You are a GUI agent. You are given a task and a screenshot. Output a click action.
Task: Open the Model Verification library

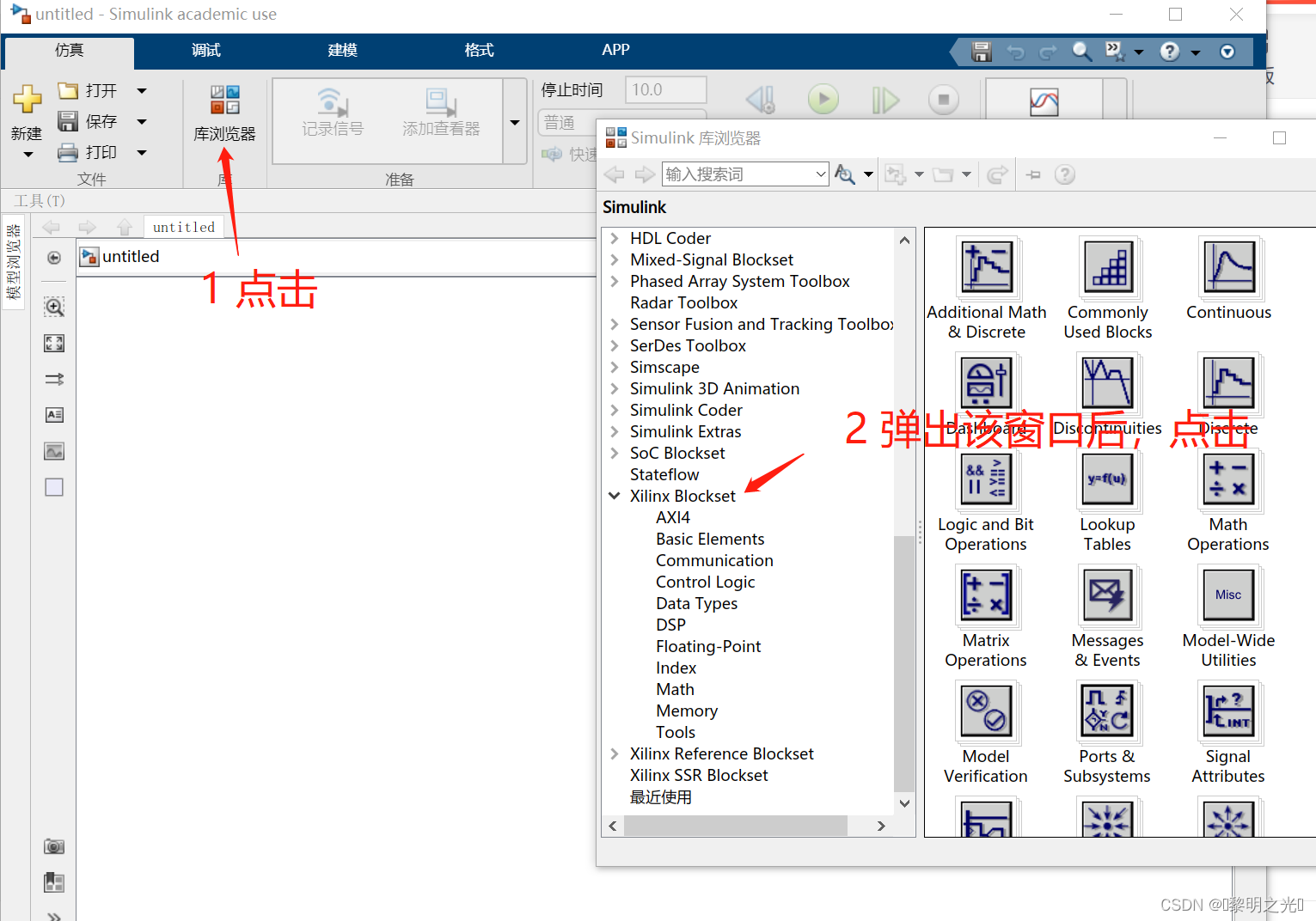[986, 733]
